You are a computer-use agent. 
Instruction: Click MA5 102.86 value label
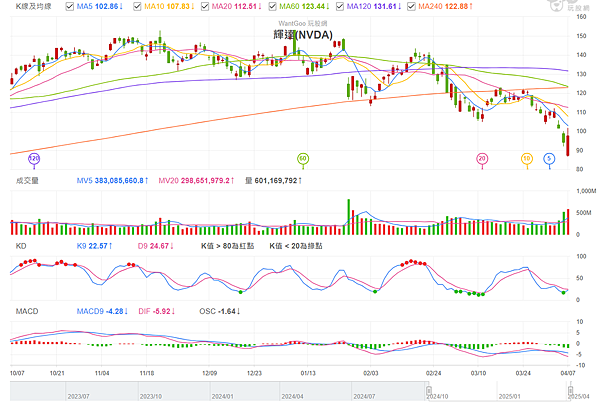pyautogui.click(x=99, y=7)
